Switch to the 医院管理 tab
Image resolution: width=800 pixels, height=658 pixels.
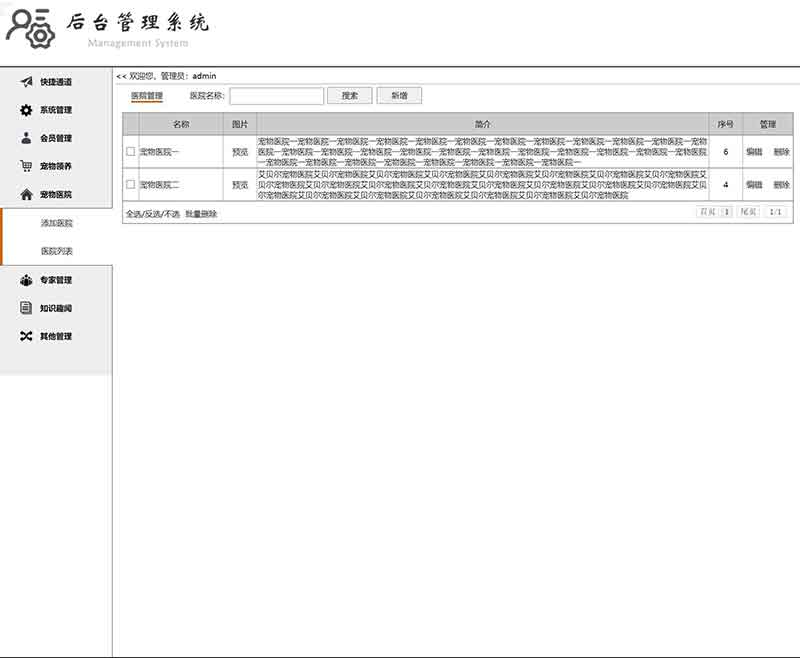[147, 96]
